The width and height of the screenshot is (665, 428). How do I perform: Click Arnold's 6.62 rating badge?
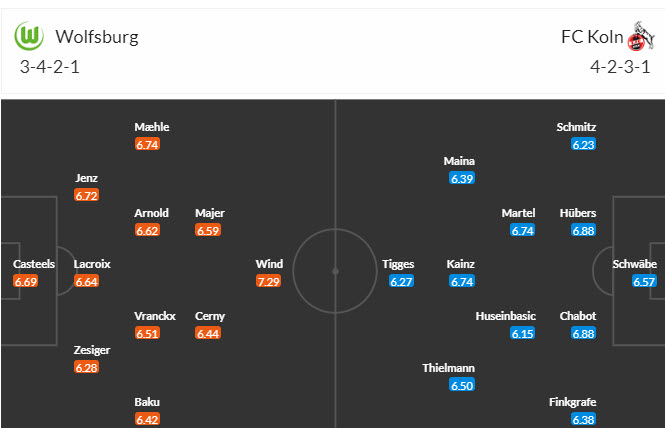pyautogui.click(x=147, y=230)
